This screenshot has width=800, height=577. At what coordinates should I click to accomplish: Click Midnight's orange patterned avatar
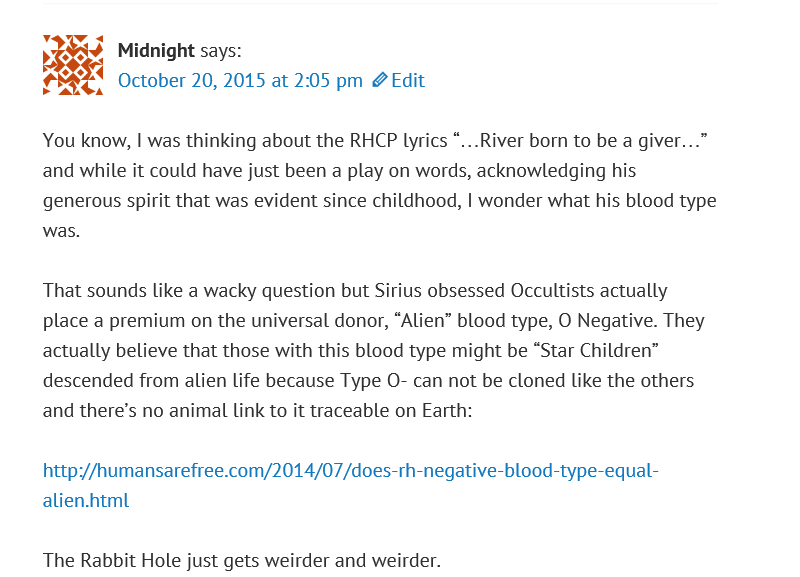pos(73,65)
